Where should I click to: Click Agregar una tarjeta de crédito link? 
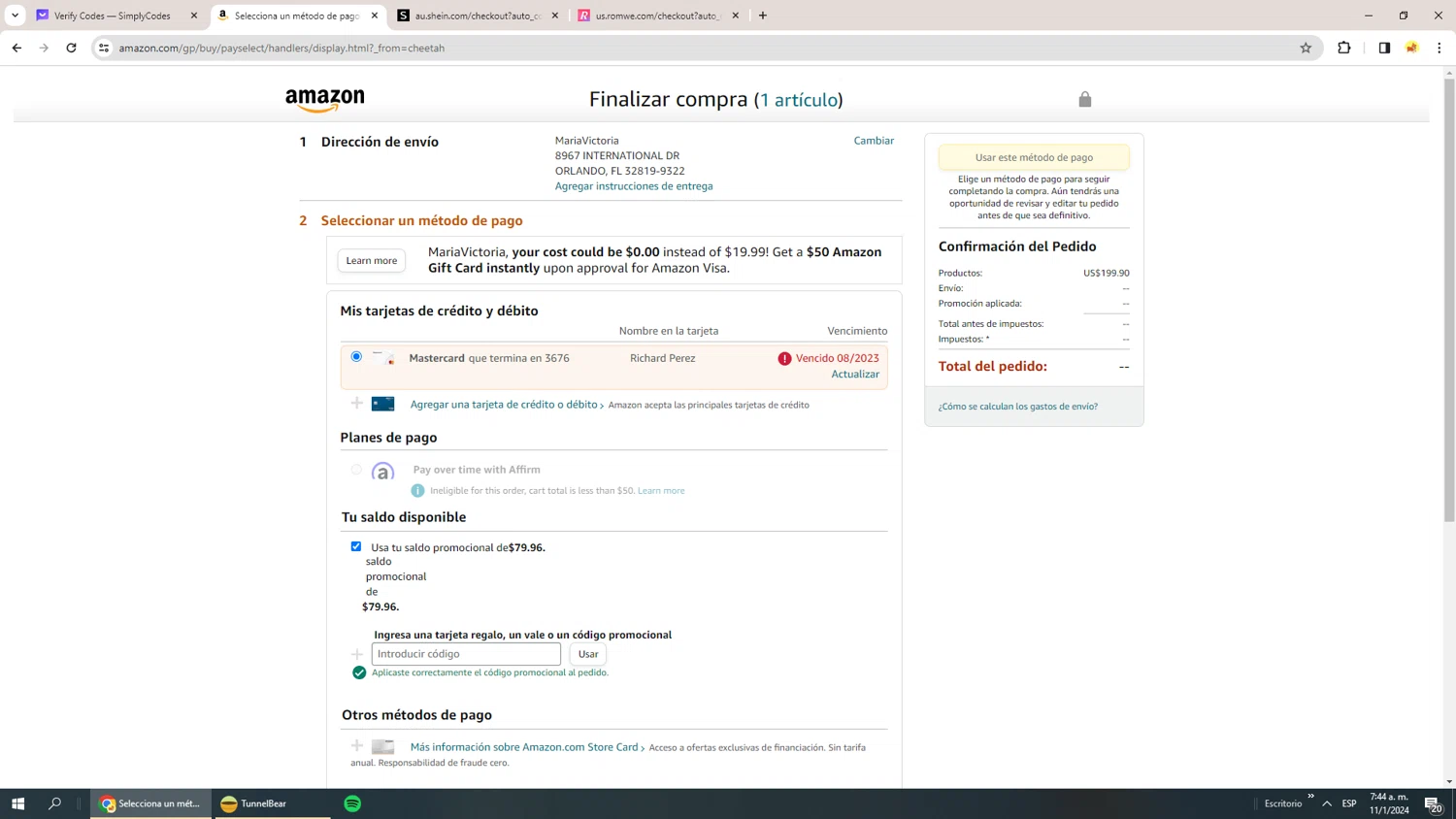coord(504,405)
